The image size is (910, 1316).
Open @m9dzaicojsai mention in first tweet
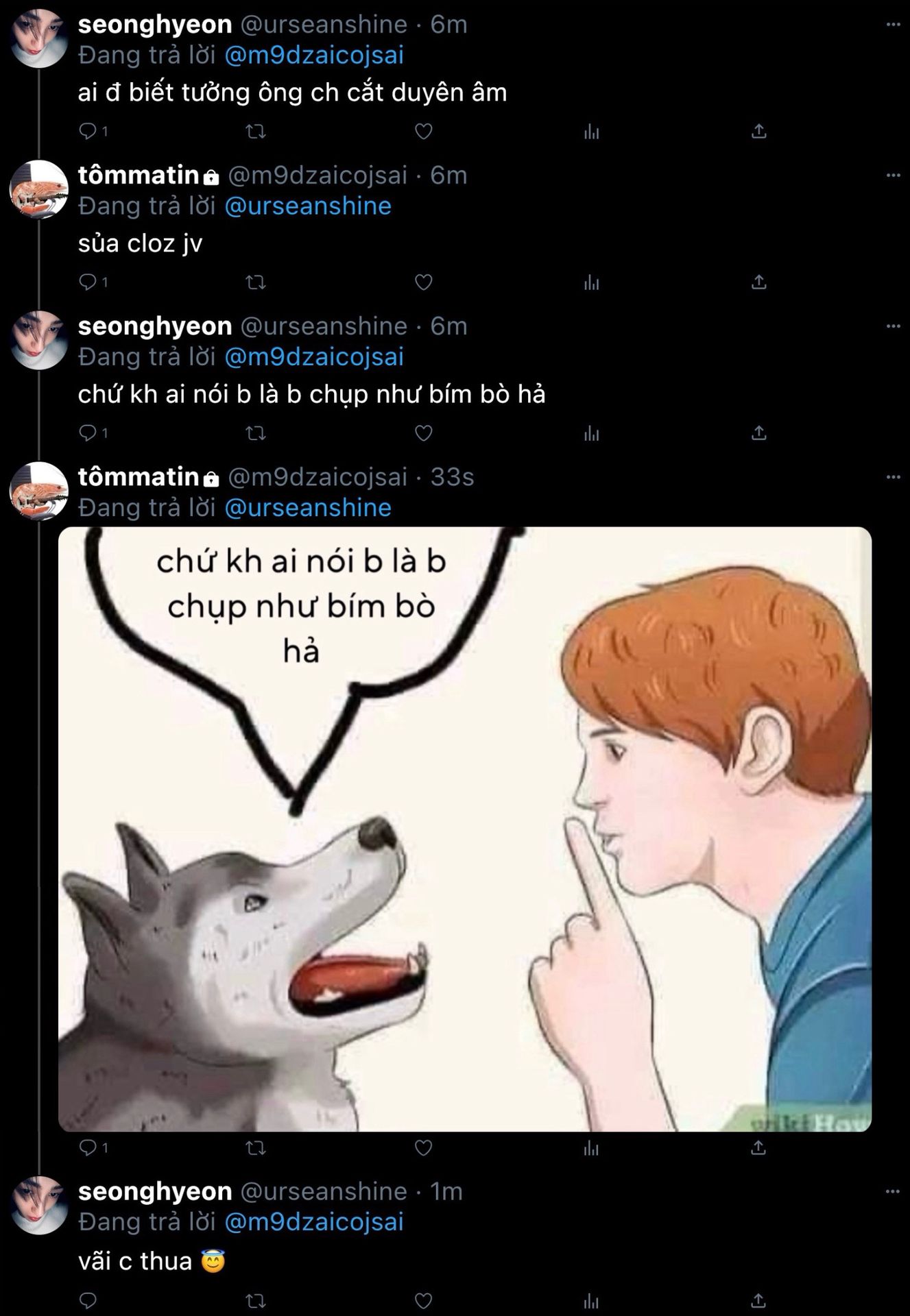(314, 55)
